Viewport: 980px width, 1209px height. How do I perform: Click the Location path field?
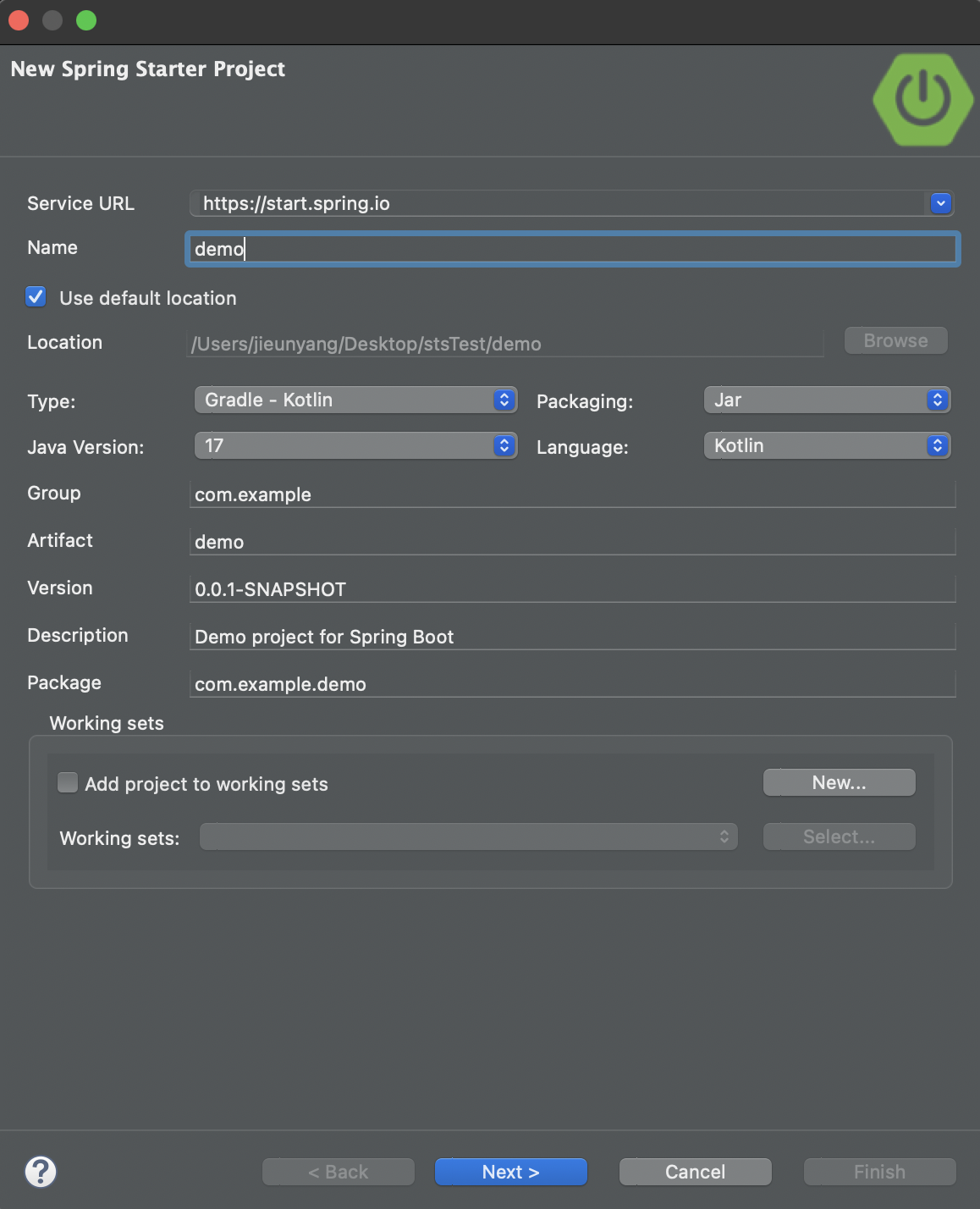tap(505, 344)
